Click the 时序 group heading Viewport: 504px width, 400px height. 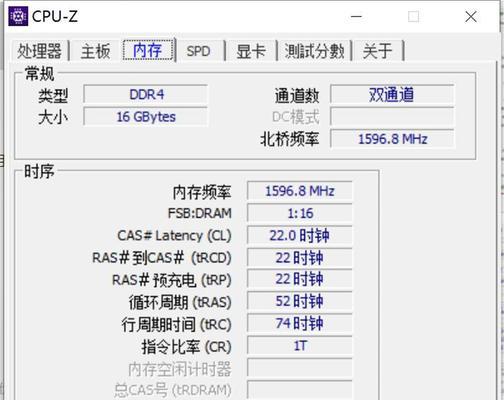39,172
